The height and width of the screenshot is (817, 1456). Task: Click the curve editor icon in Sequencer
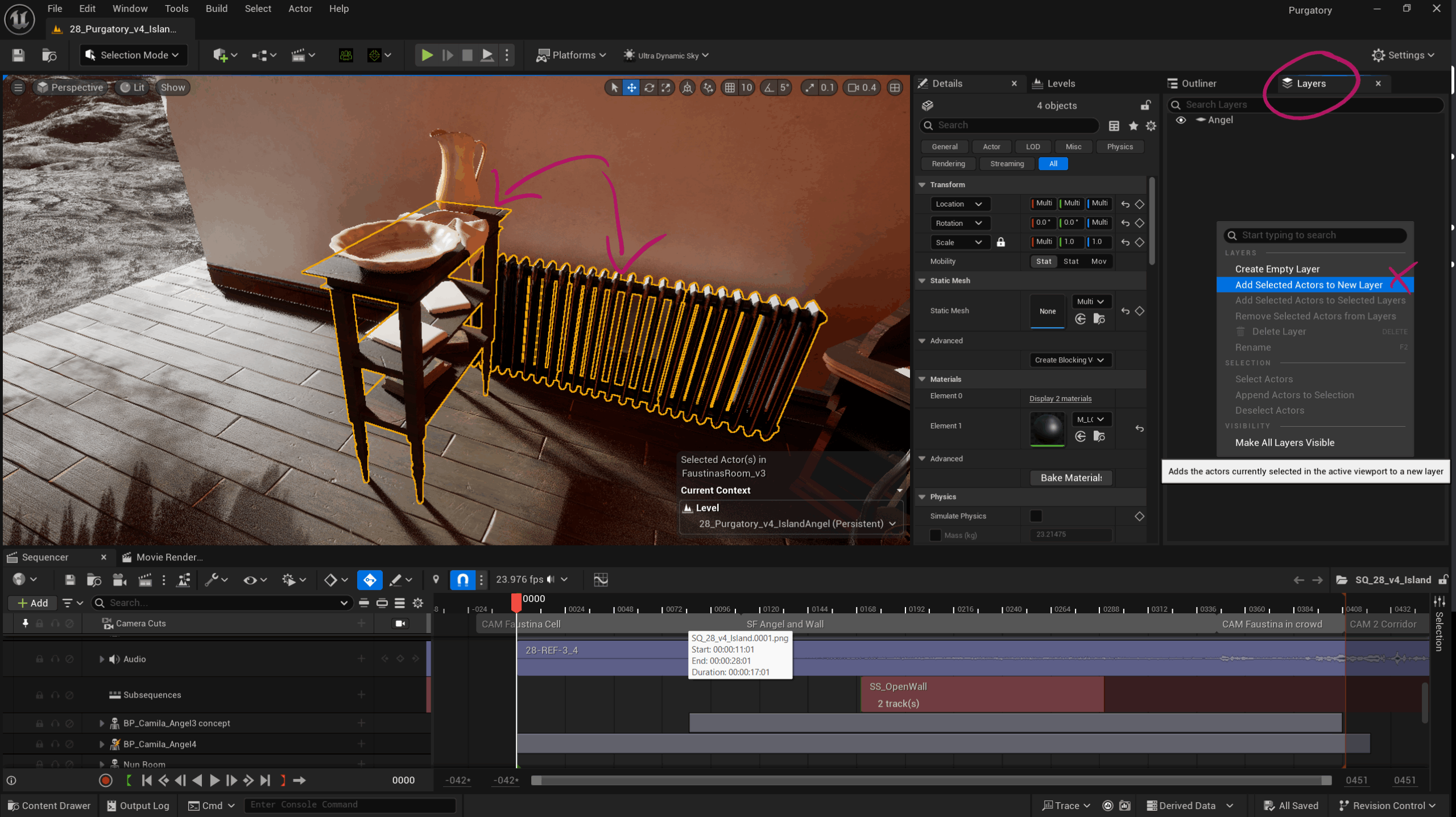[x=601, y=580]
